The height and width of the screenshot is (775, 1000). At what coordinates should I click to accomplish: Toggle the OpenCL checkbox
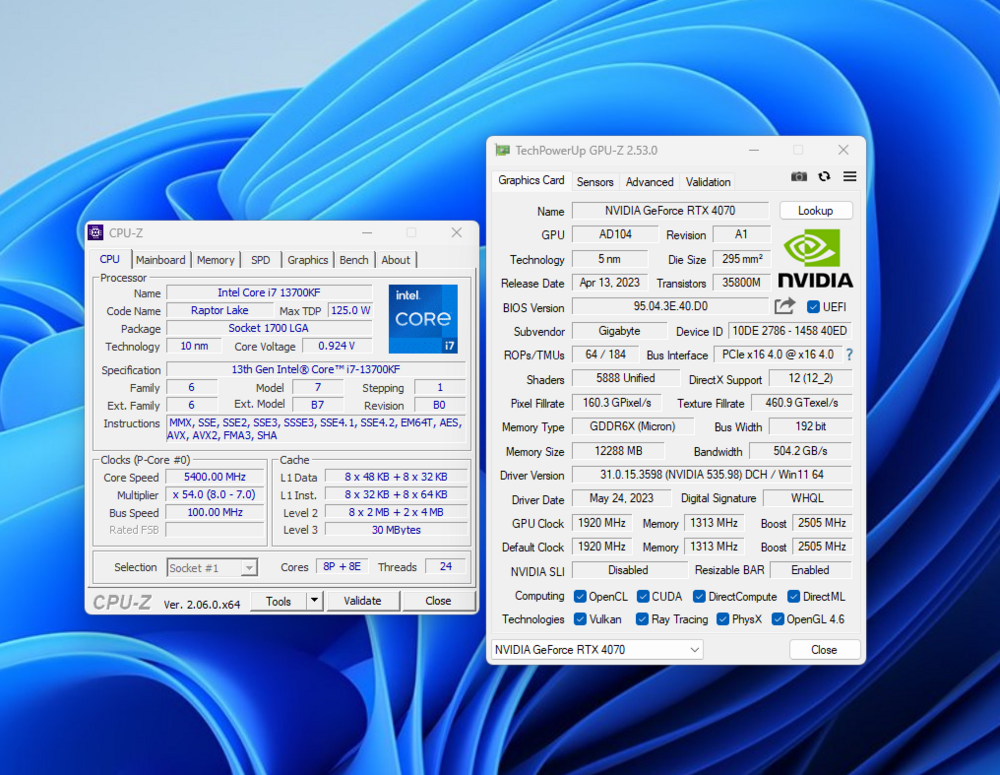point(580,597)
